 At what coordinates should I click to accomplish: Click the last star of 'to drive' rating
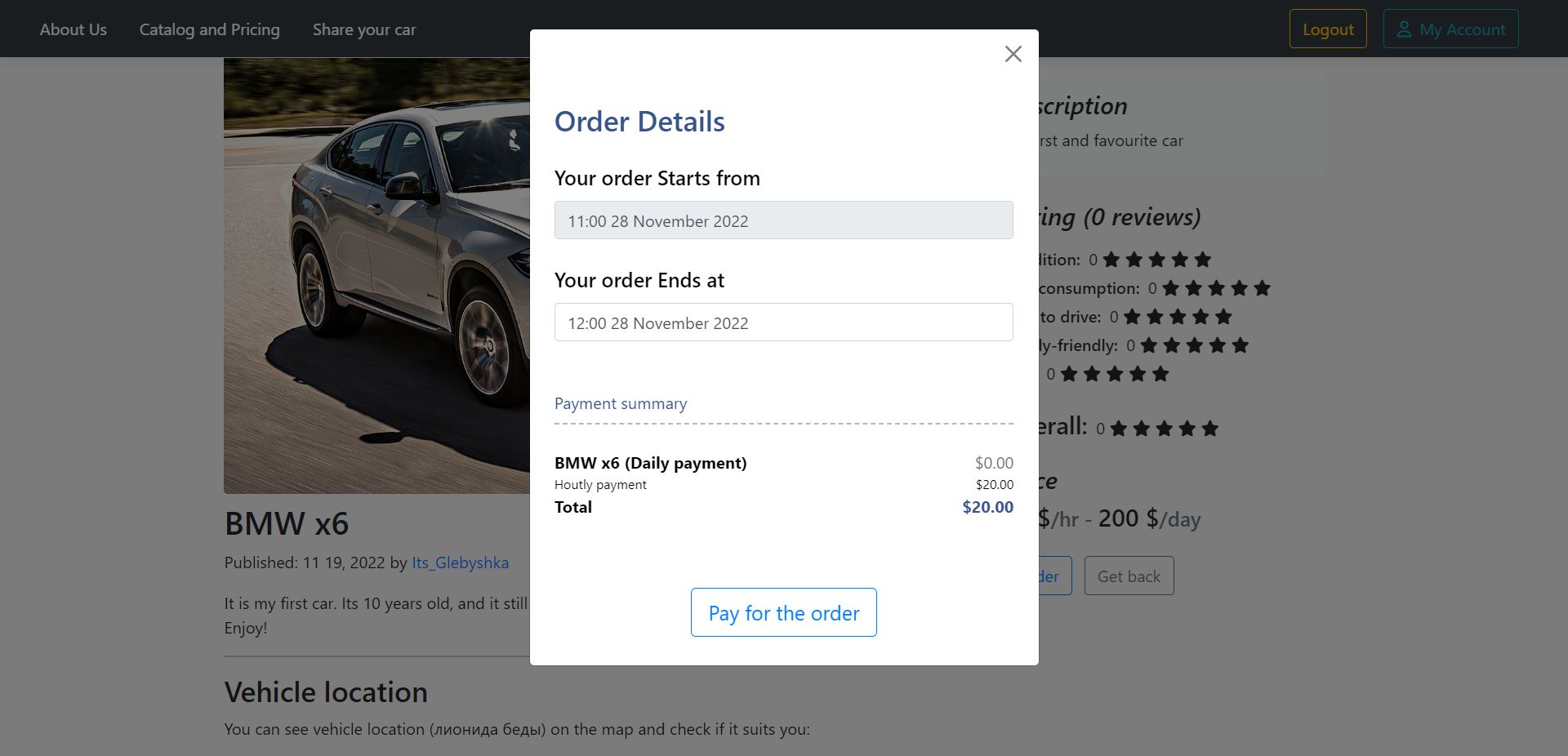(1223, 317)
